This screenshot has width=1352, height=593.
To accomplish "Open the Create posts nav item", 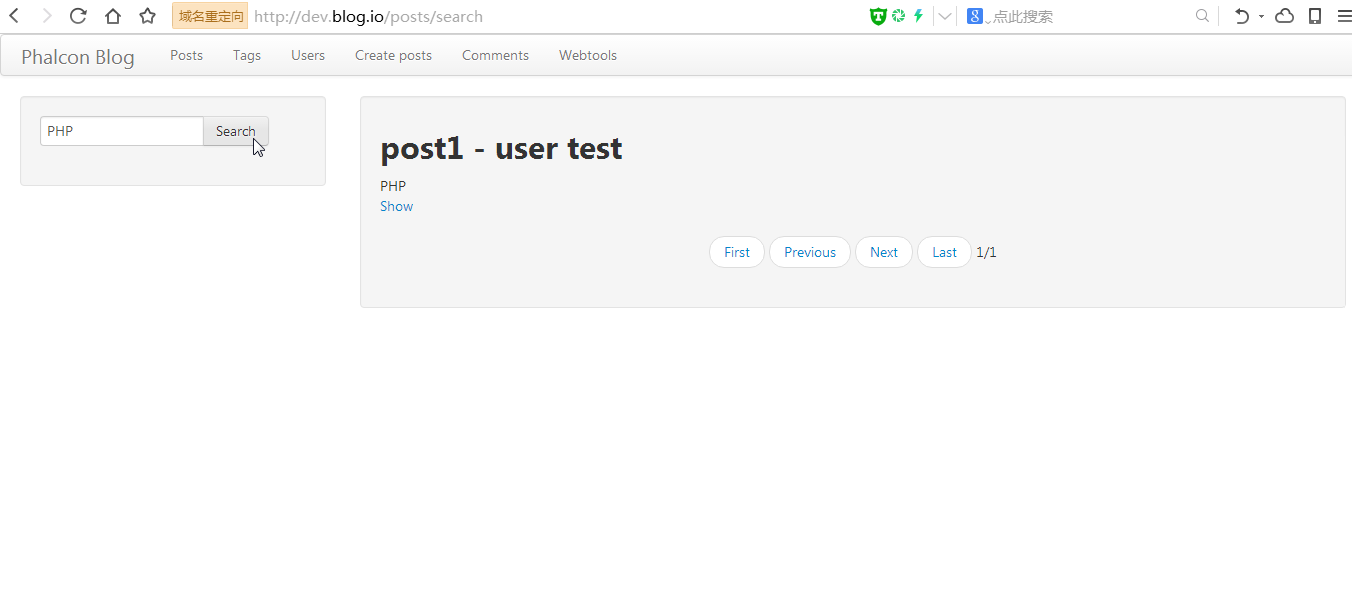I will [x=393, y=55].
